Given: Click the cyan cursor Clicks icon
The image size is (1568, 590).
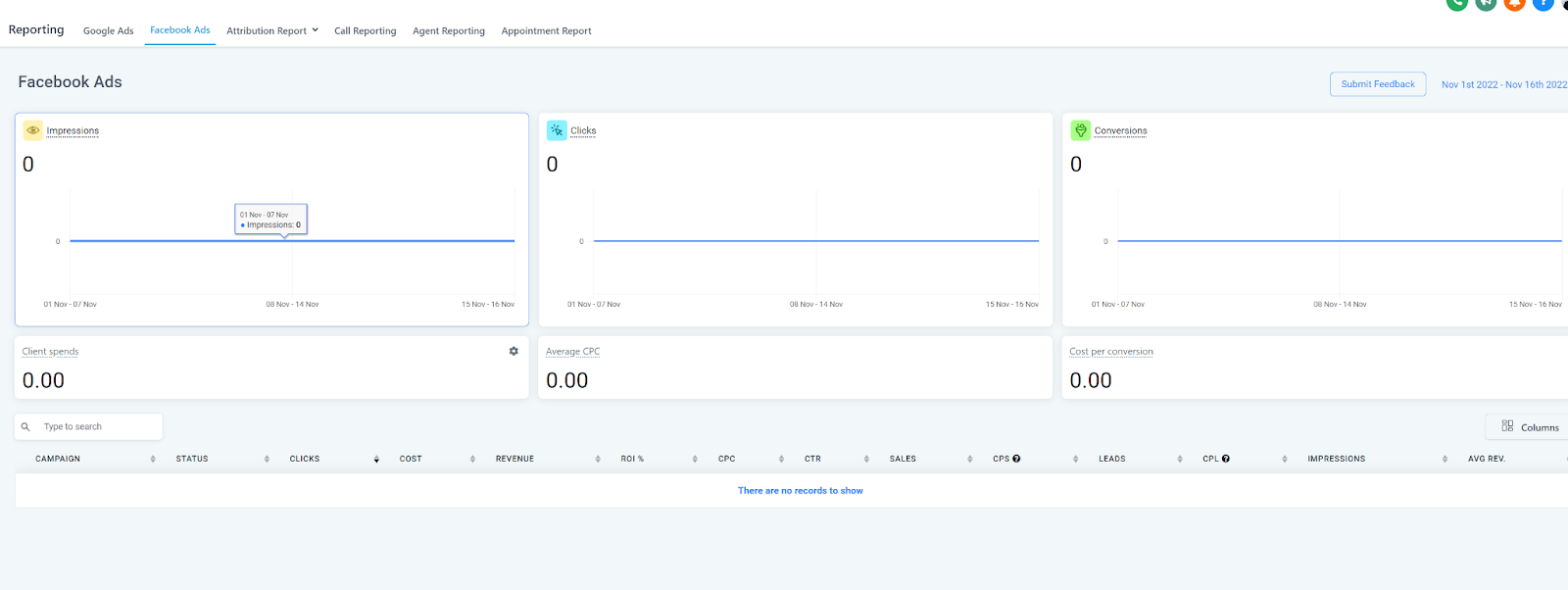Looking at the screenshot, I should (x=557, y=130).
